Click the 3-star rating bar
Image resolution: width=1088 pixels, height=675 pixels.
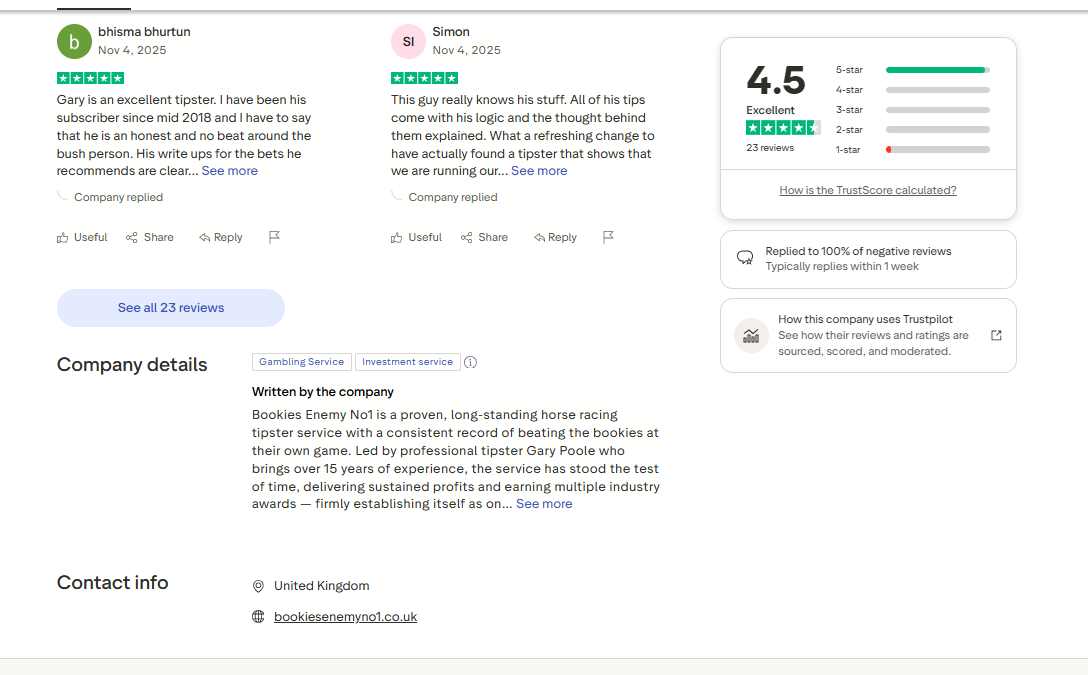[x=912, y=110]
